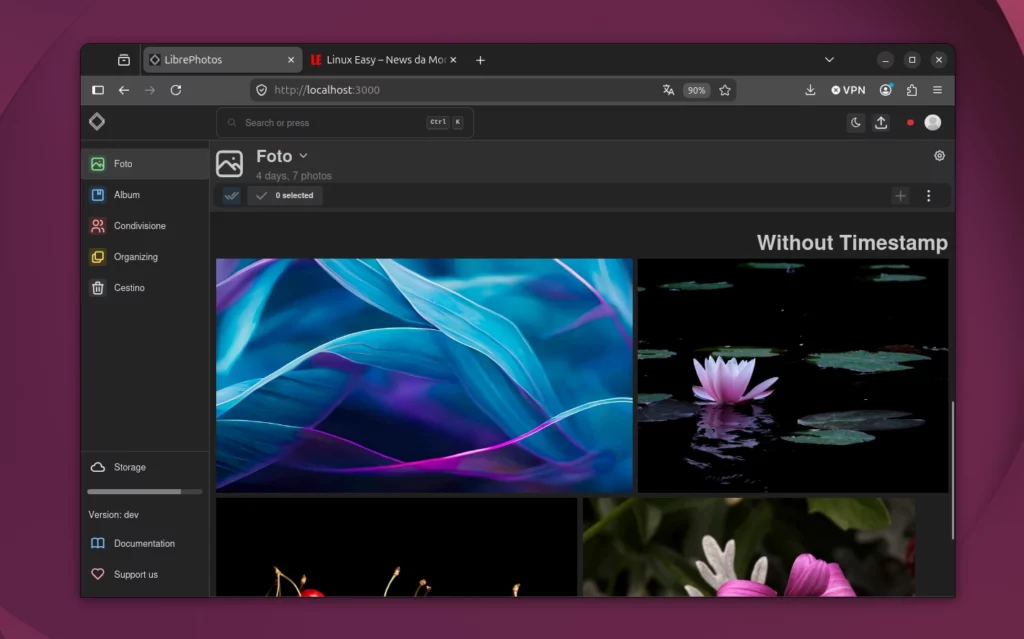
Task: Click the recent tabs icon
Action: point(124,60)
